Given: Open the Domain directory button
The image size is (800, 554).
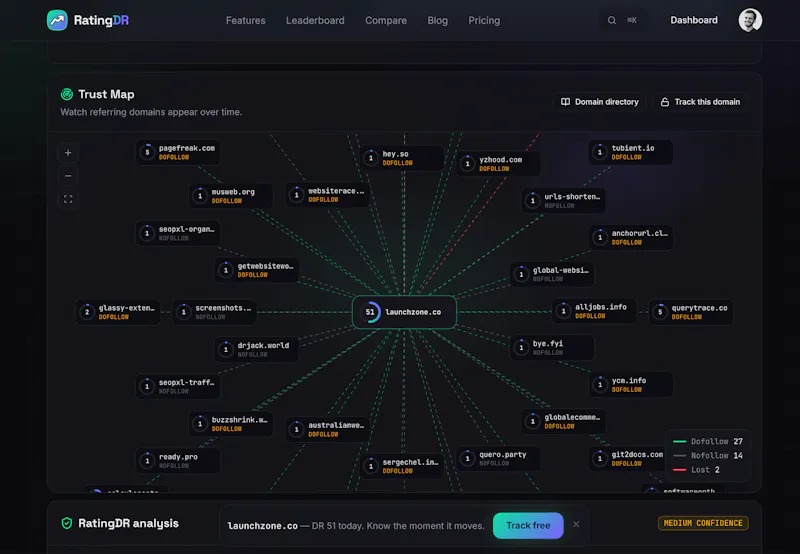Looking at the screenshot, I should (599, 102).
